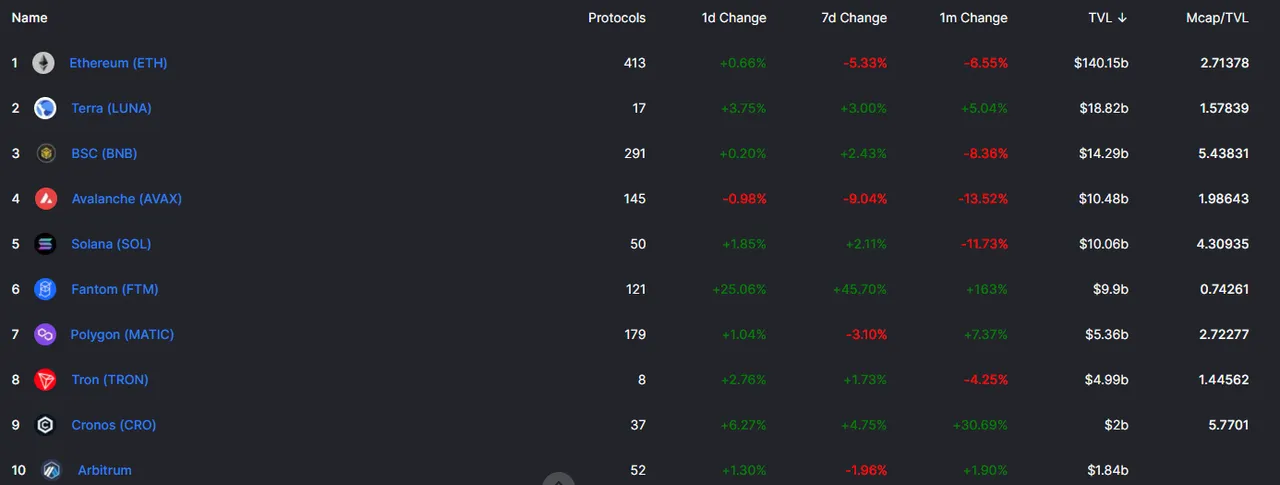Screen dimensions: 1280x485
Task: Click Cronos TVL value $2b
Action: tap(1116, 425)
